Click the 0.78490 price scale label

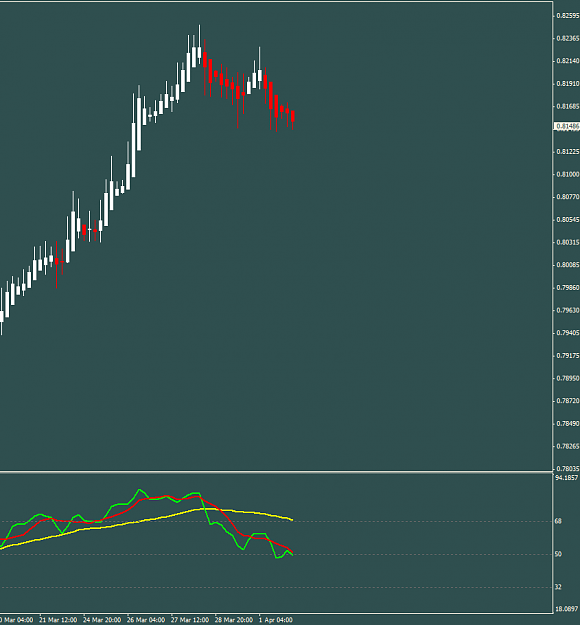(x=568, y=423)
